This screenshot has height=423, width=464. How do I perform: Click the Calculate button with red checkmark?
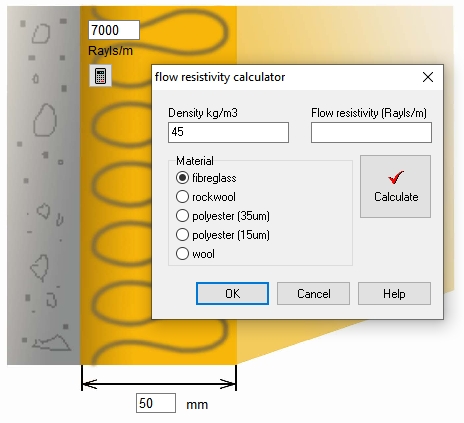395,187
